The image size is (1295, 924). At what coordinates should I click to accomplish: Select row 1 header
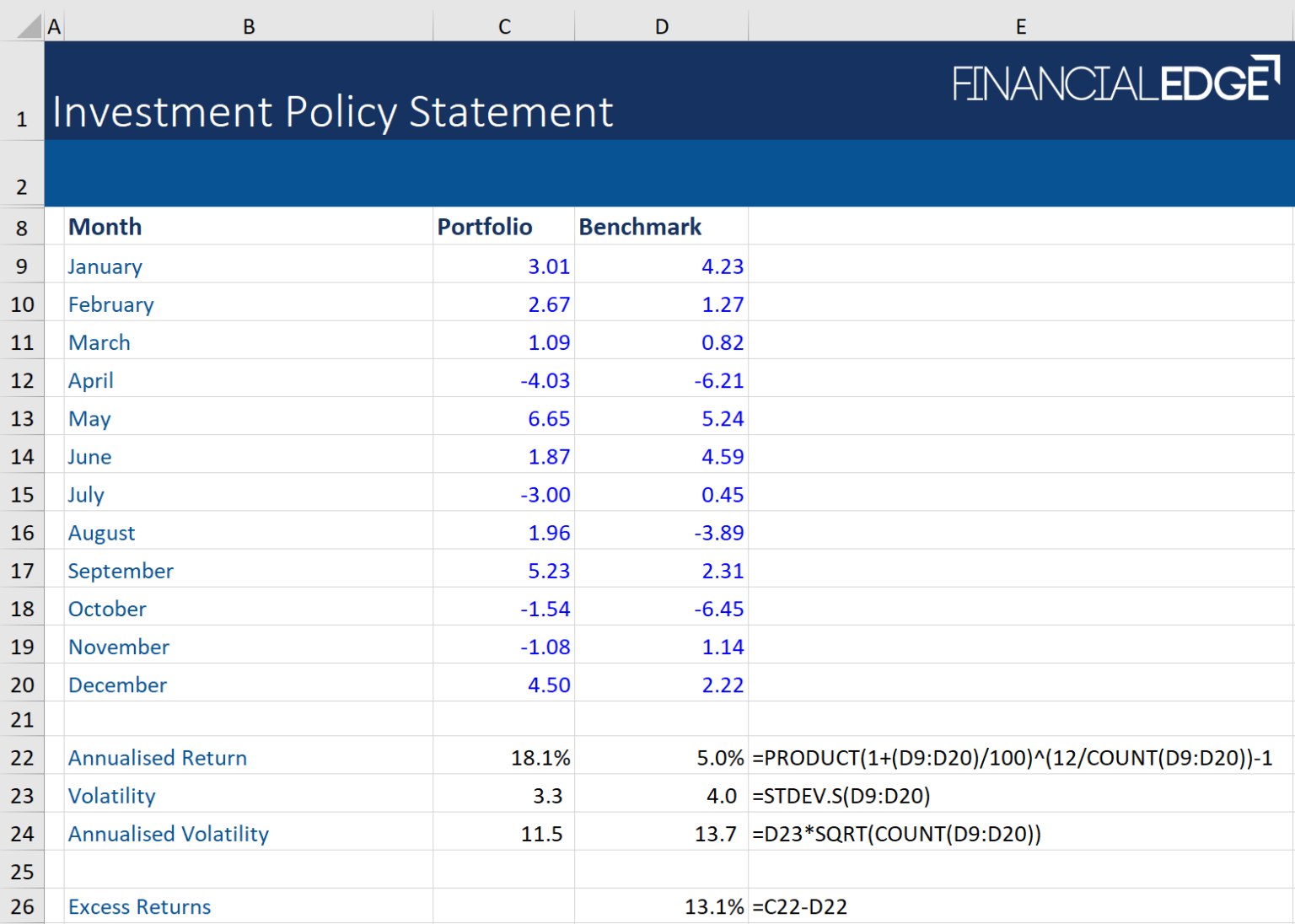point(21,118)
